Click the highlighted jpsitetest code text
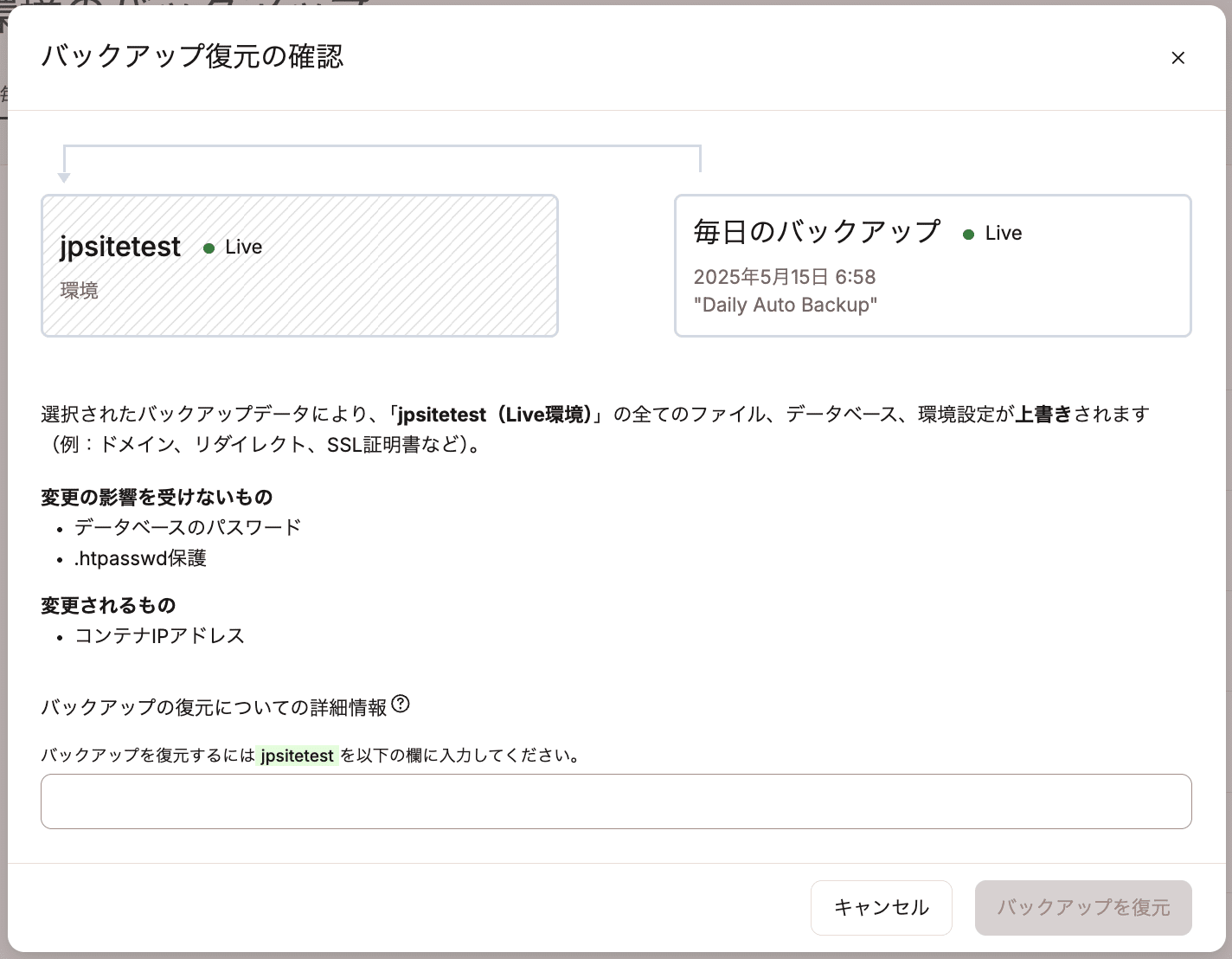The width and height of the screenshot is (1232, 959). (x=297, y=756)
